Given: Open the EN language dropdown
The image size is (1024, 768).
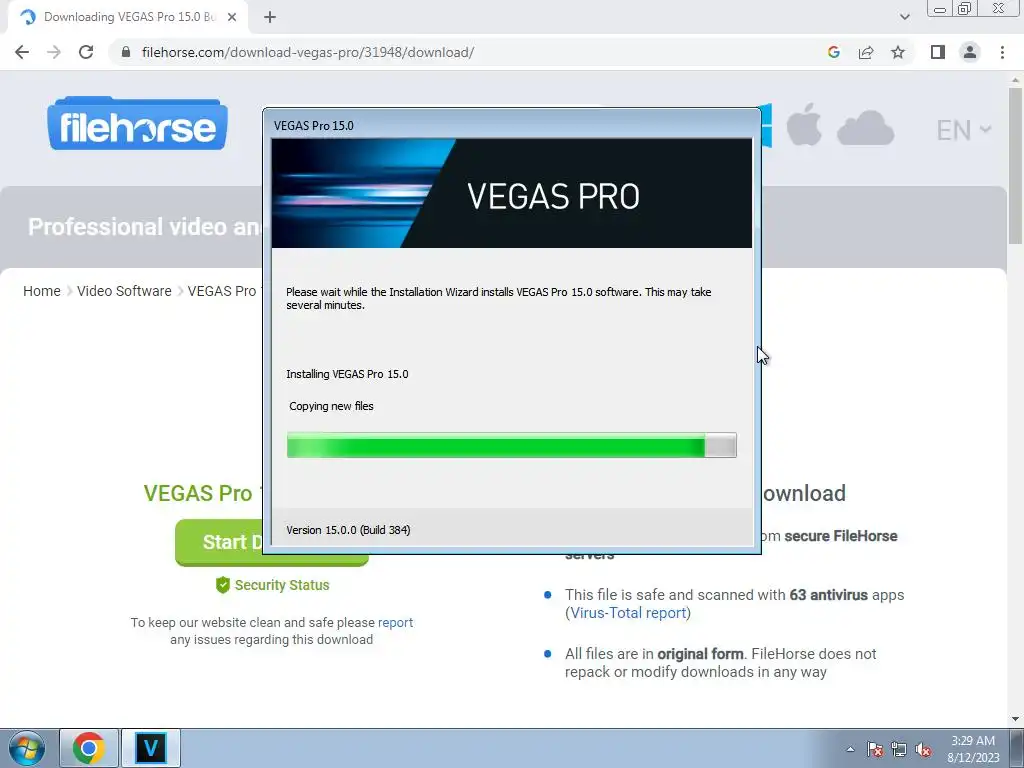Looking at the screenshot, I should (964, 130).
